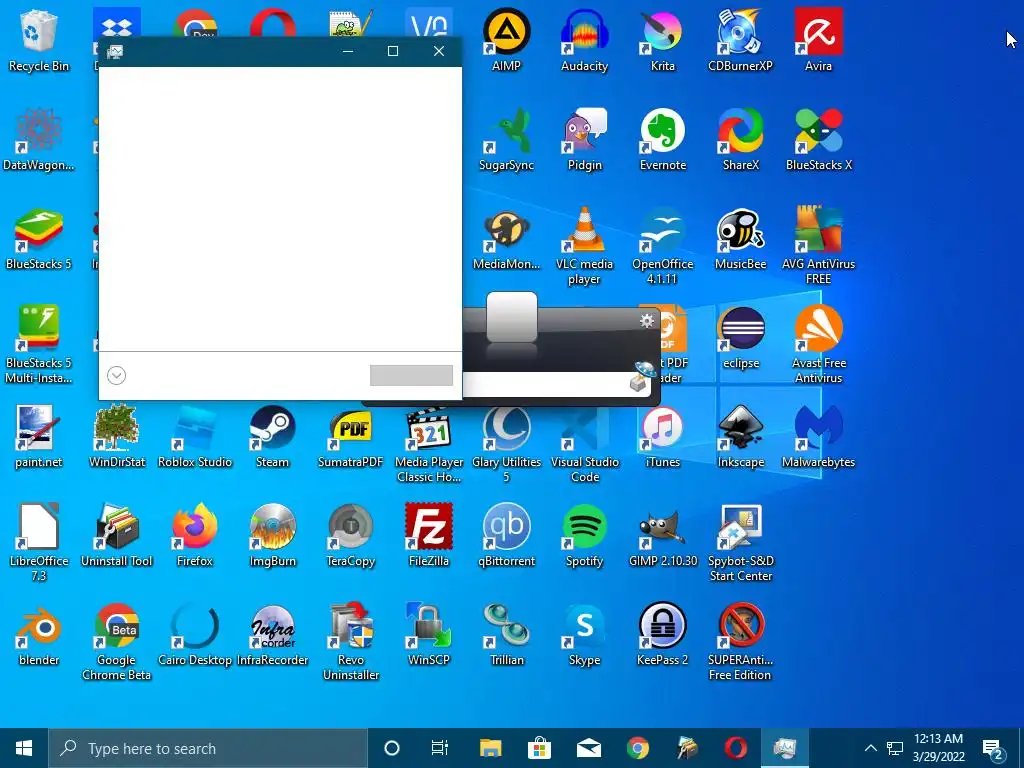The image size is (1024, 768).
Task: Launch Skype desktop icon
Action: tap(584, 635)
